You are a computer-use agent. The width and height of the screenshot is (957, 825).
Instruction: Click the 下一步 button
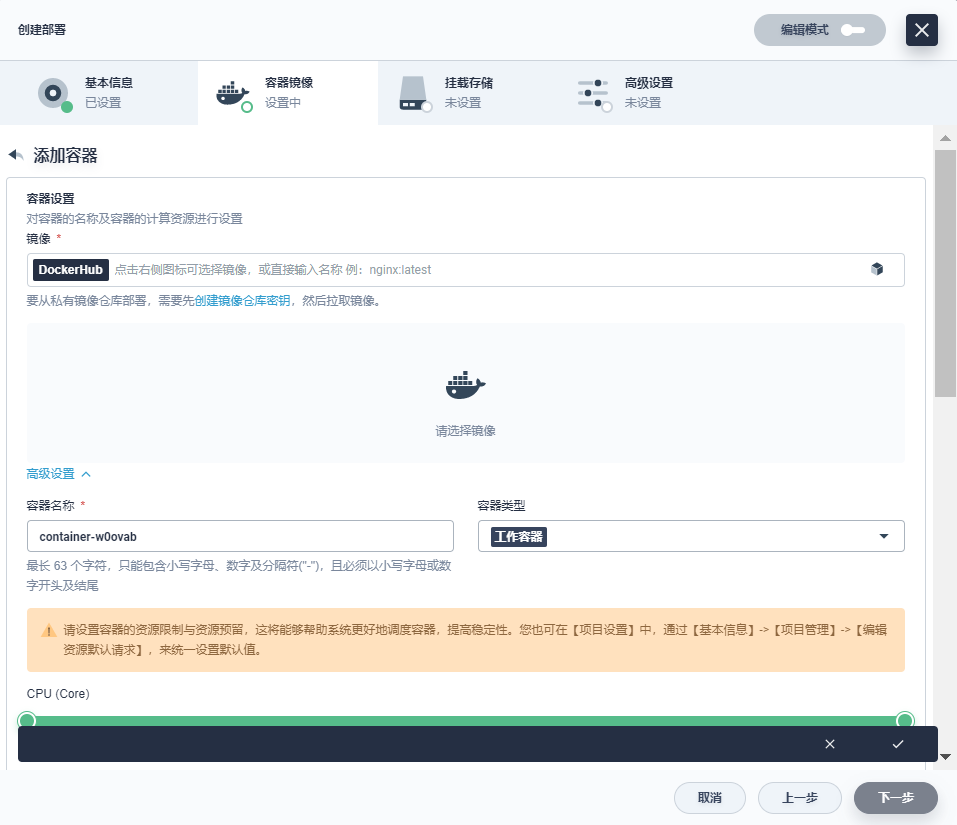pos(894,798)
